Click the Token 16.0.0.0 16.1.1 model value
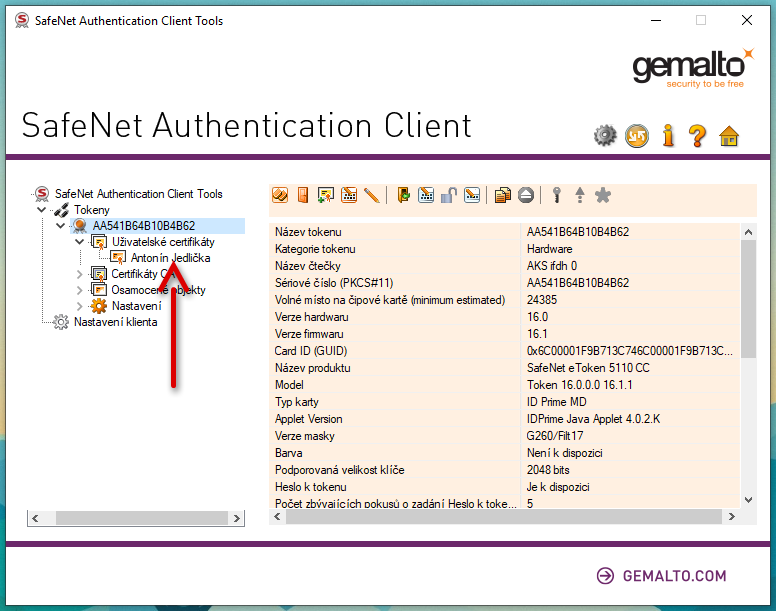This screenshot has width=776, height=611. [580, 385]
